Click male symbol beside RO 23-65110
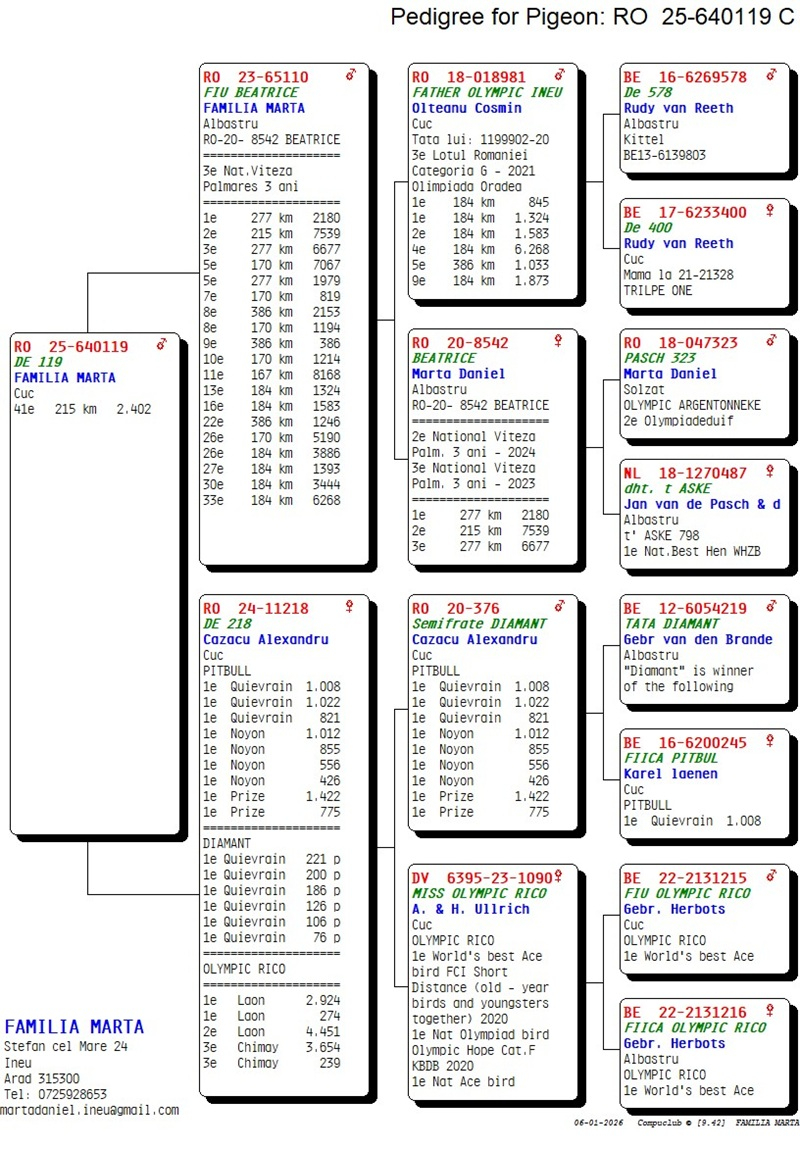The width and height of the screenshot is (800, 1149). 350,75
